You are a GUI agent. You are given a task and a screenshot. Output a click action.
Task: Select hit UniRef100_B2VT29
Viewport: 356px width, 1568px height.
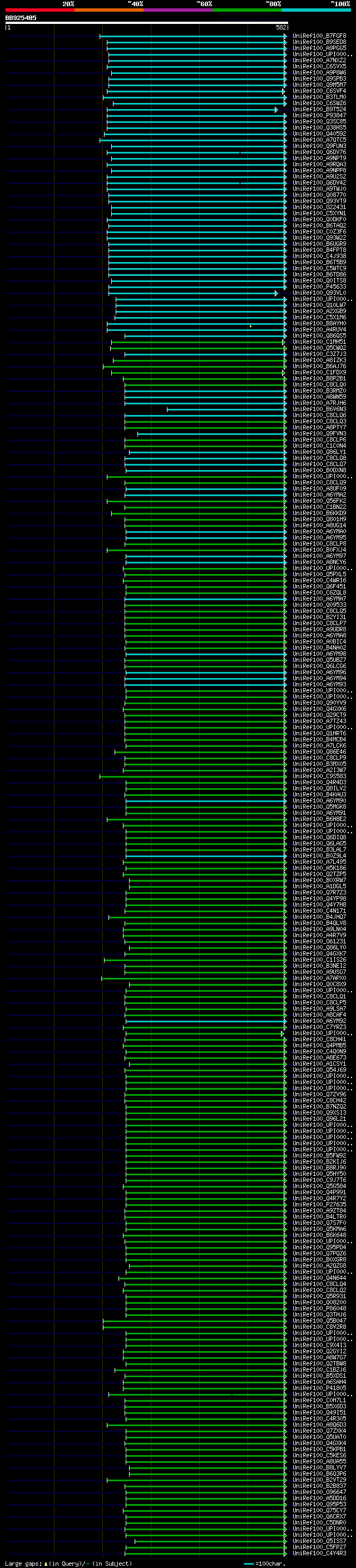coord(319,1480)
